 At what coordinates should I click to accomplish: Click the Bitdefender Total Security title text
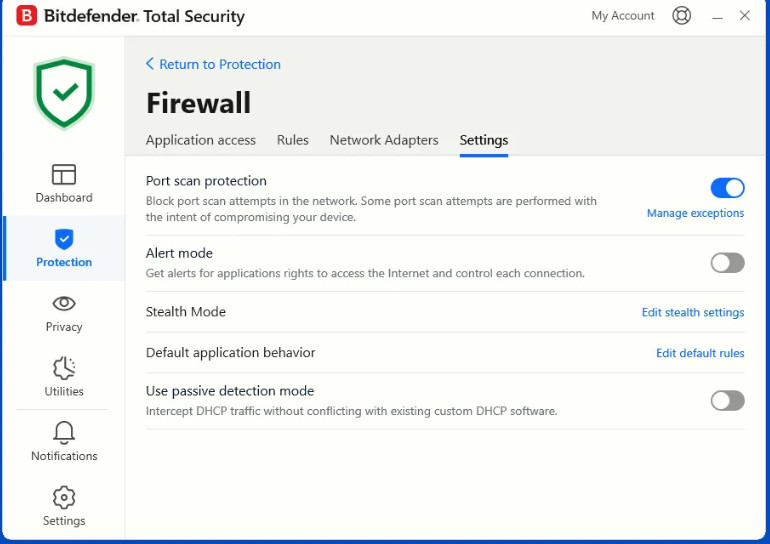pyautogui.click(x=144, y=16)
